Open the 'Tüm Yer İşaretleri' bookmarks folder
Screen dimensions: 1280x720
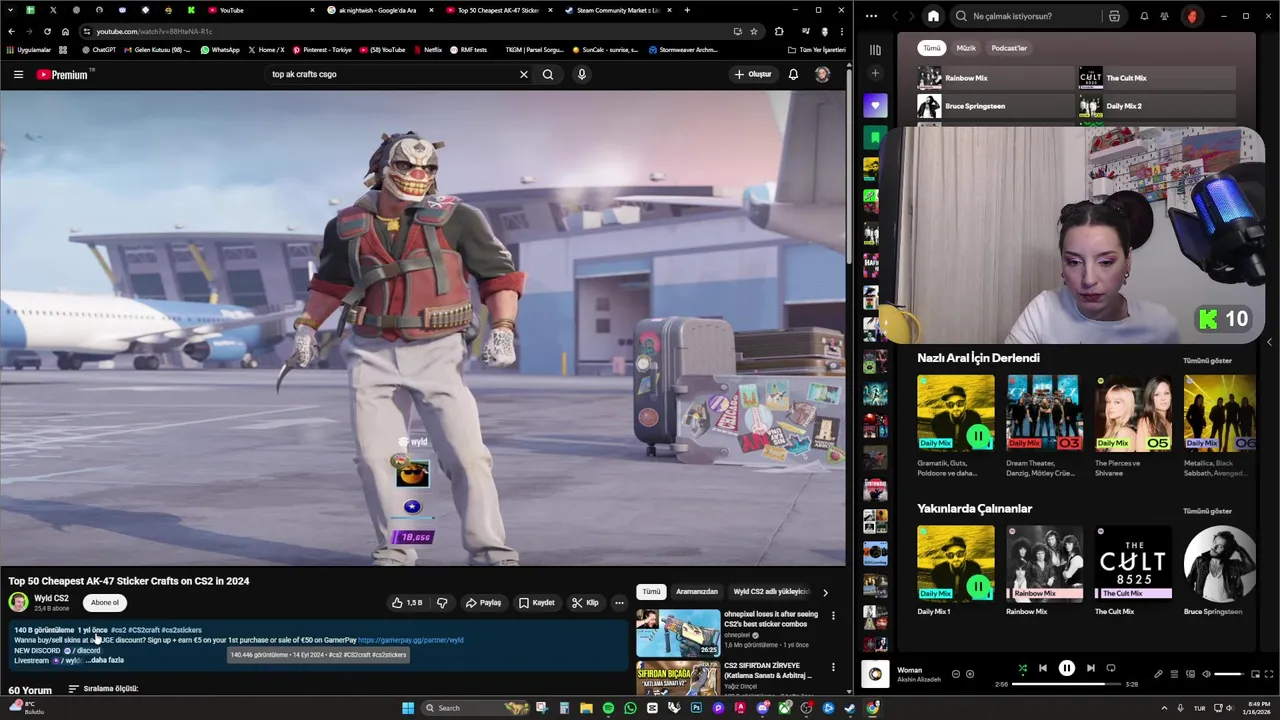816,49
